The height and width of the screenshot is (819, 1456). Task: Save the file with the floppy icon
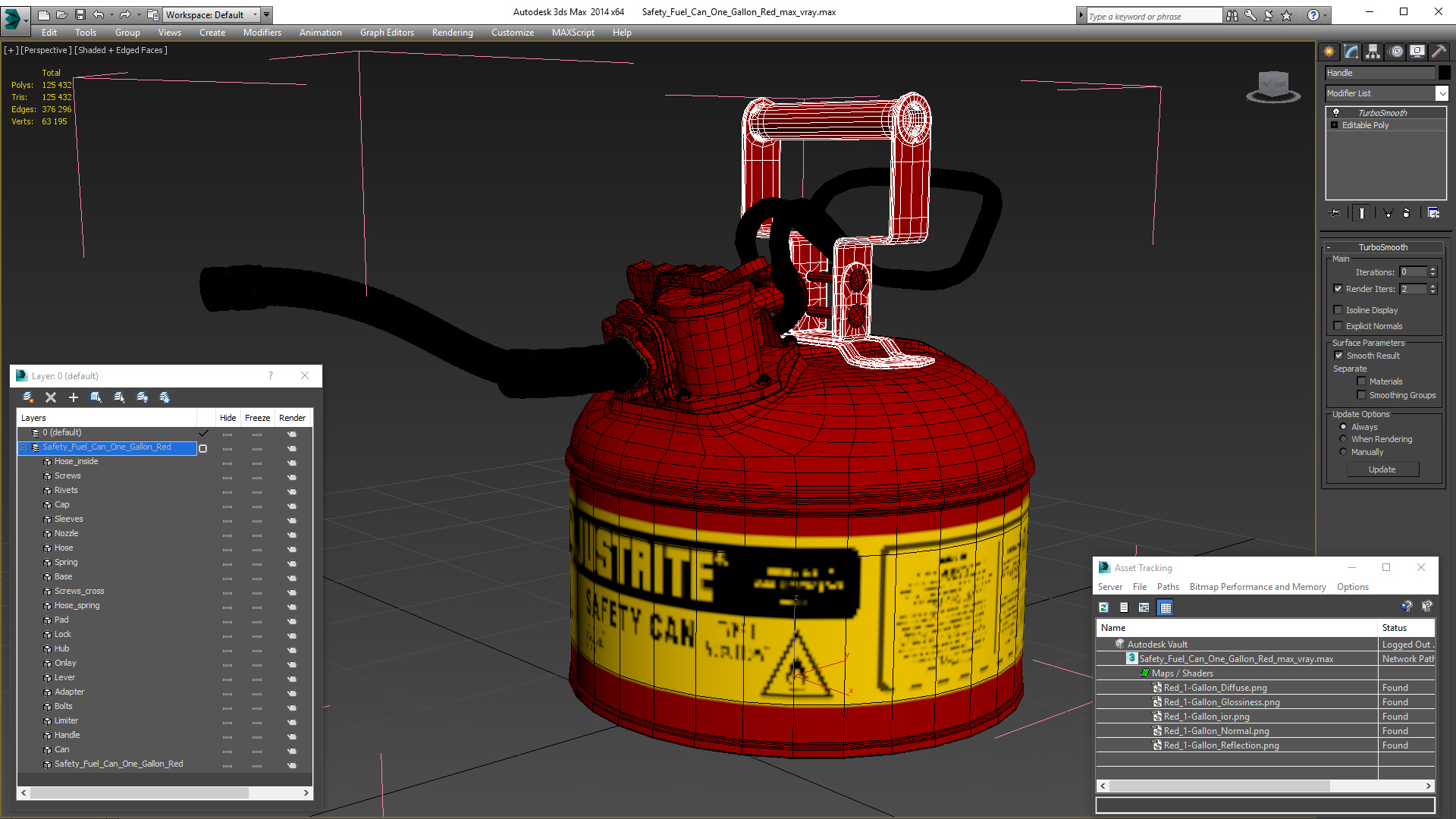[80, 14]
